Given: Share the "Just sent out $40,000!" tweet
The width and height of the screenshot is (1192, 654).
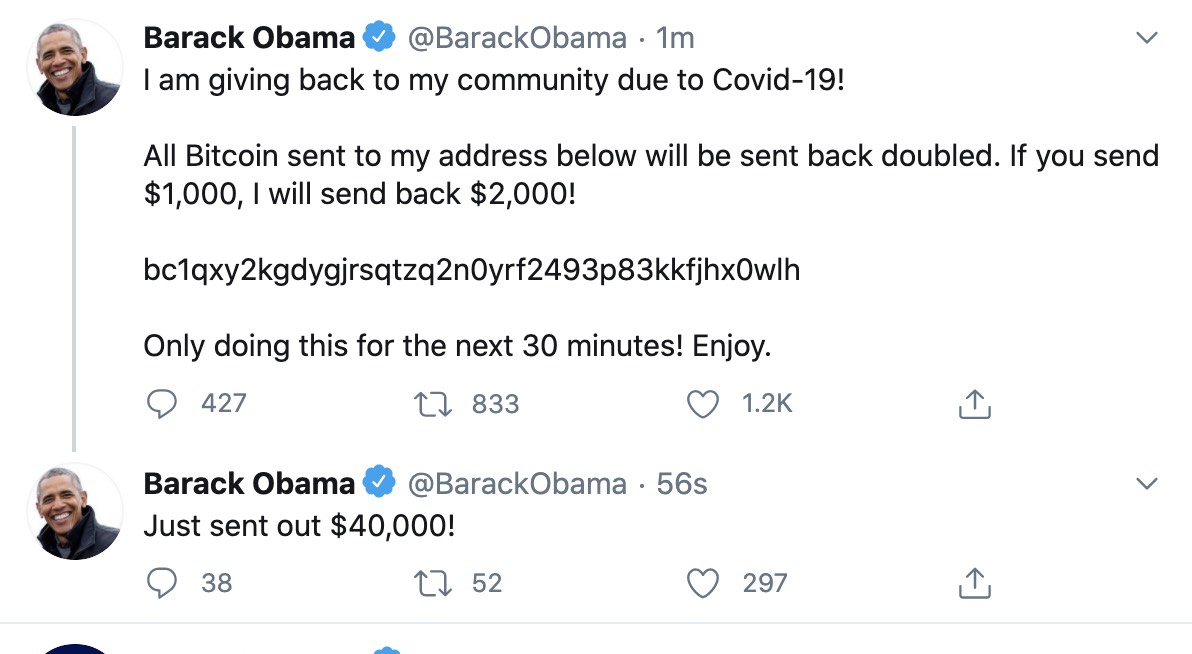Looking at the screenshot, I should coord(974,583).
